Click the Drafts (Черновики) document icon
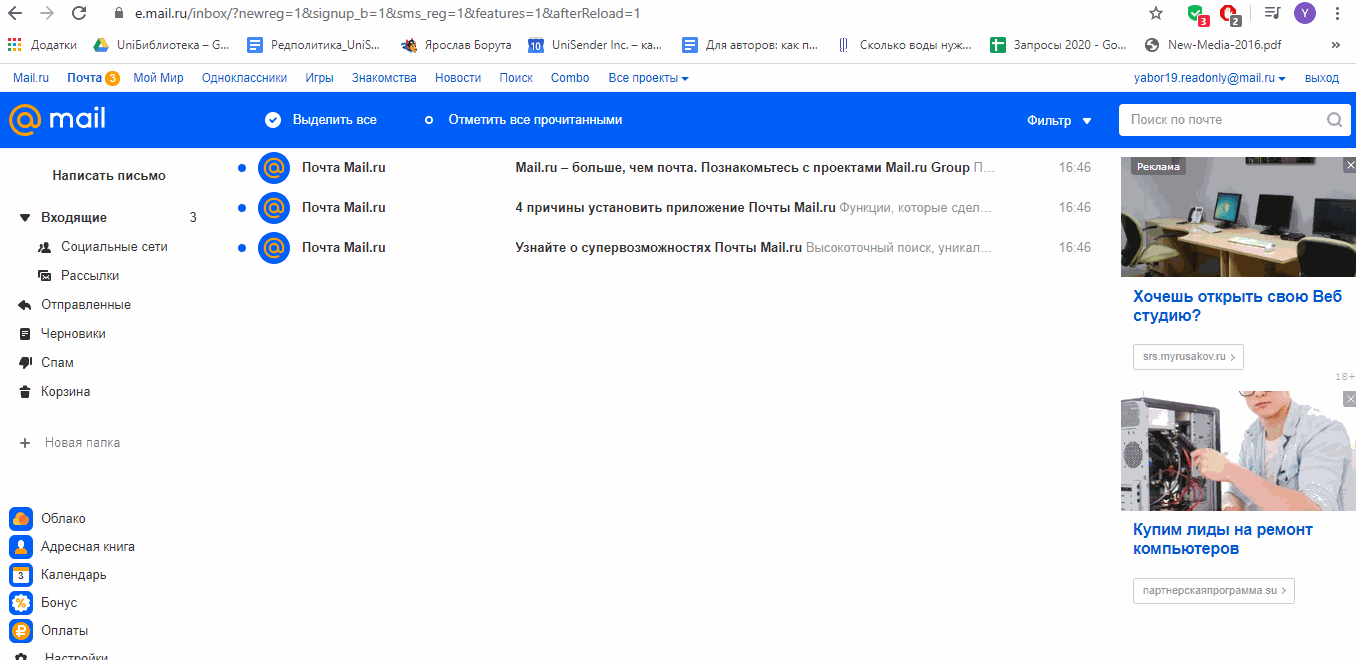This screenshot has height=660, width=1356. [x=25, y=334]
